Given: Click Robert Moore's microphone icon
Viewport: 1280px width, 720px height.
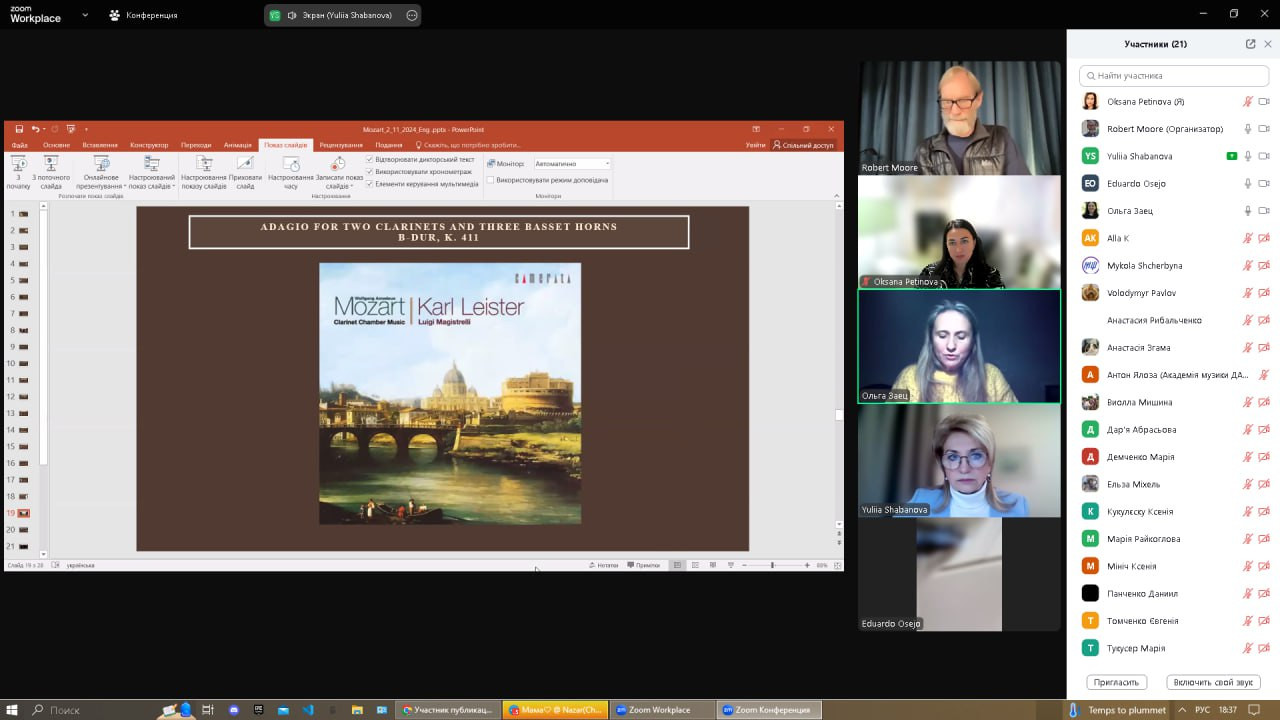Looking at the screenshot, I should click(x=1248, y=129).
